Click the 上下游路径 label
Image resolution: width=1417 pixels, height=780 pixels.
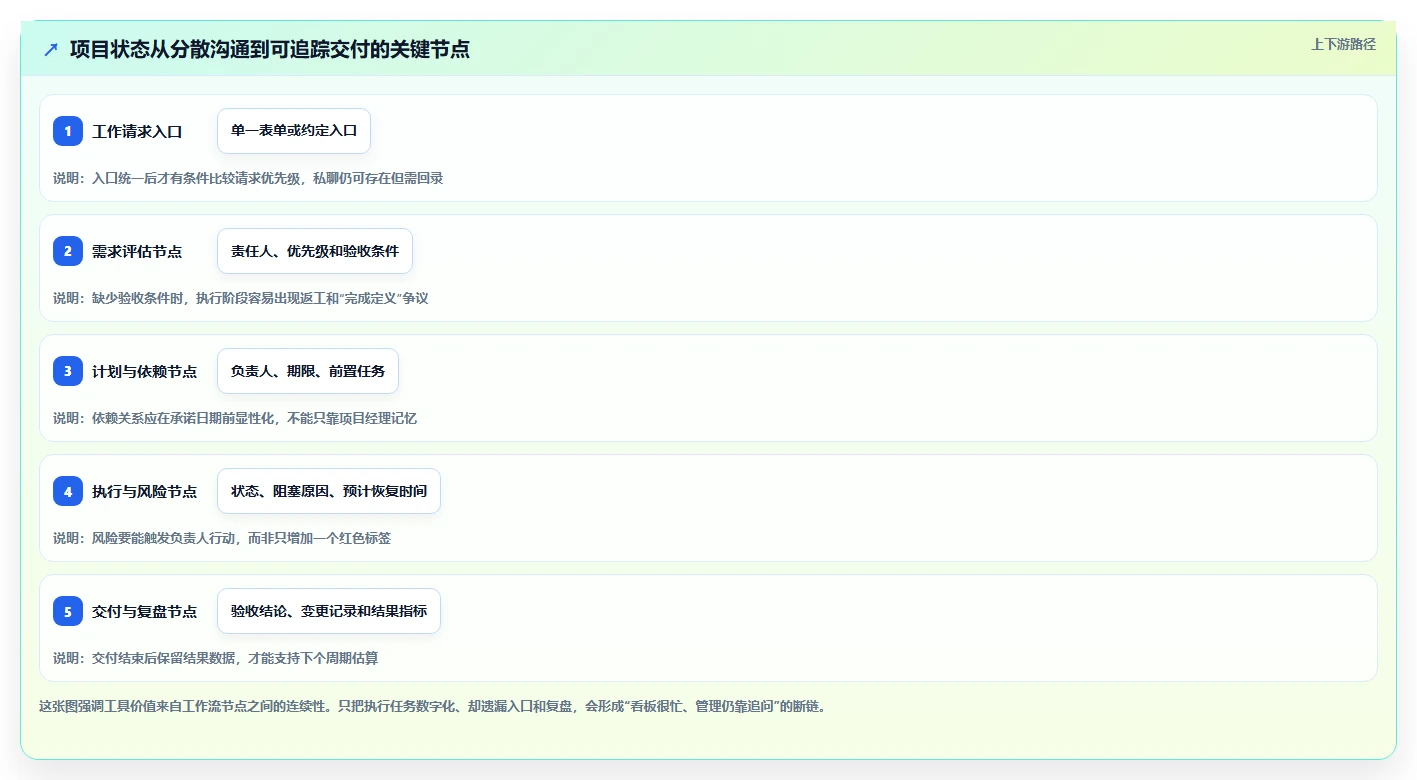click(1343, 44)
